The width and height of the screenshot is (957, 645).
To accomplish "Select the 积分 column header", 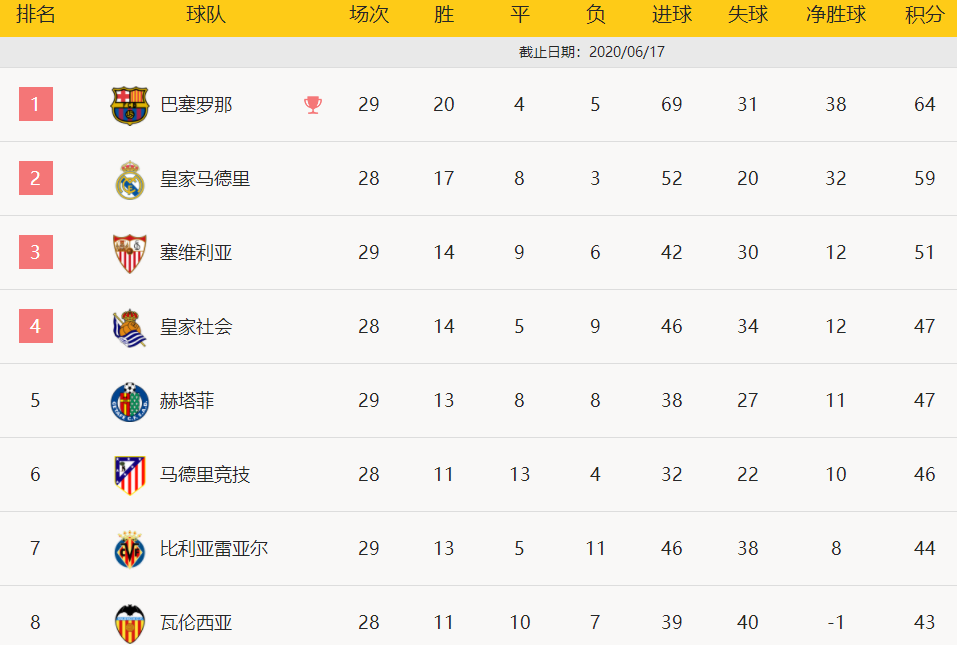I will (924, 15).
